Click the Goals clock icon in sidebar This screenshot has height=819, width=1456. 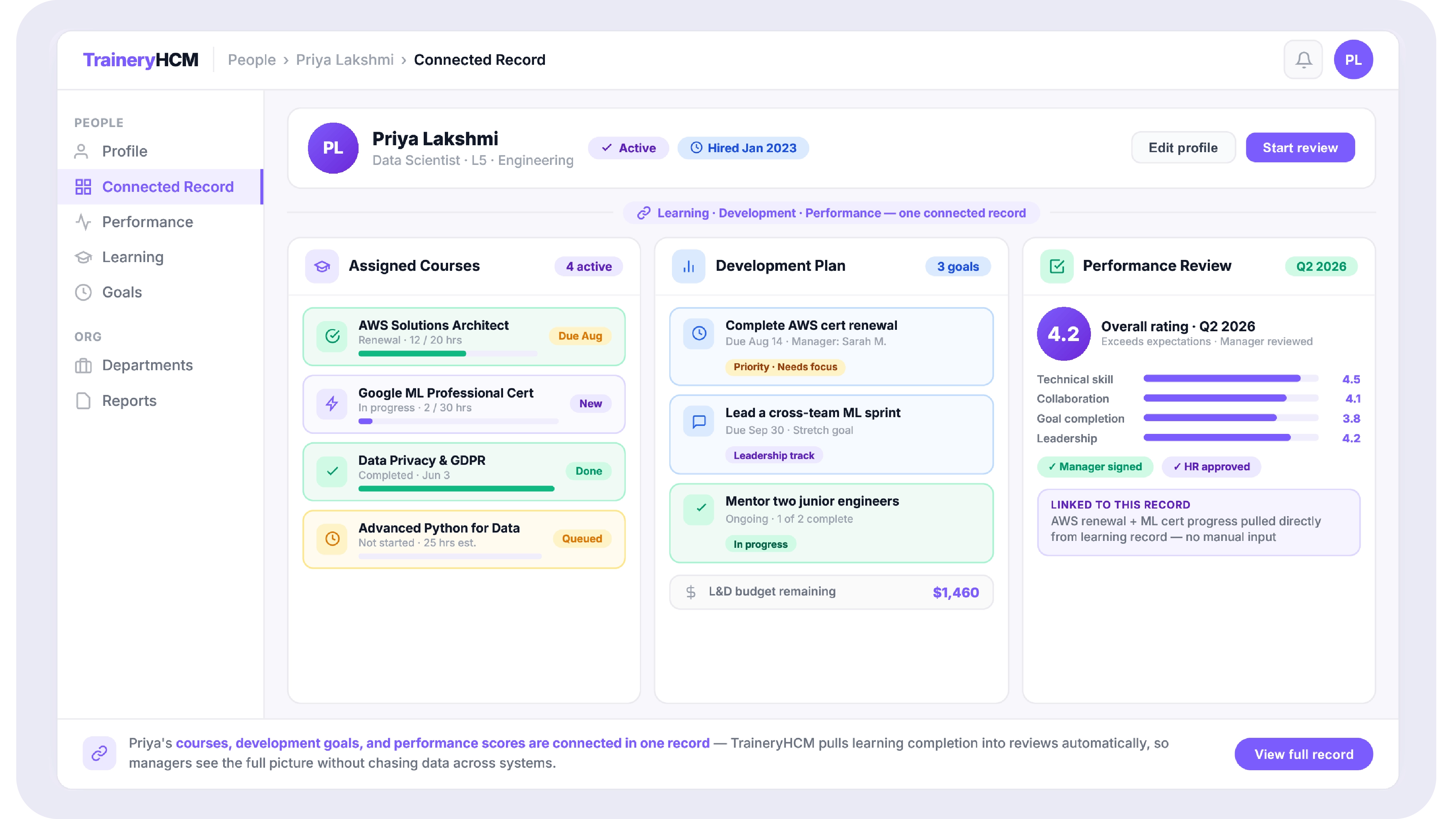83,292
